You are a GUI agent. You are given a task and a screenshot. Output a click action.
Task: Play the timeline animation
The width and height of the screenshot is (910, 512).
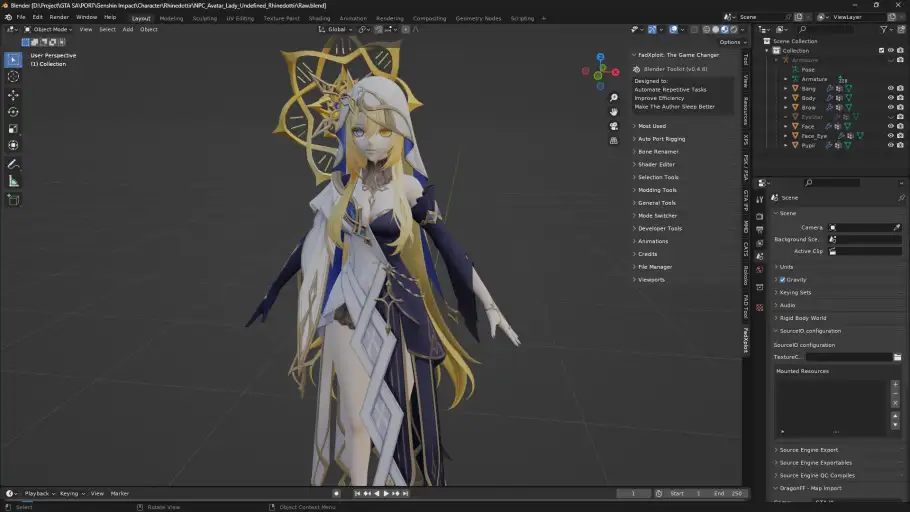click(x=386, y=493)
